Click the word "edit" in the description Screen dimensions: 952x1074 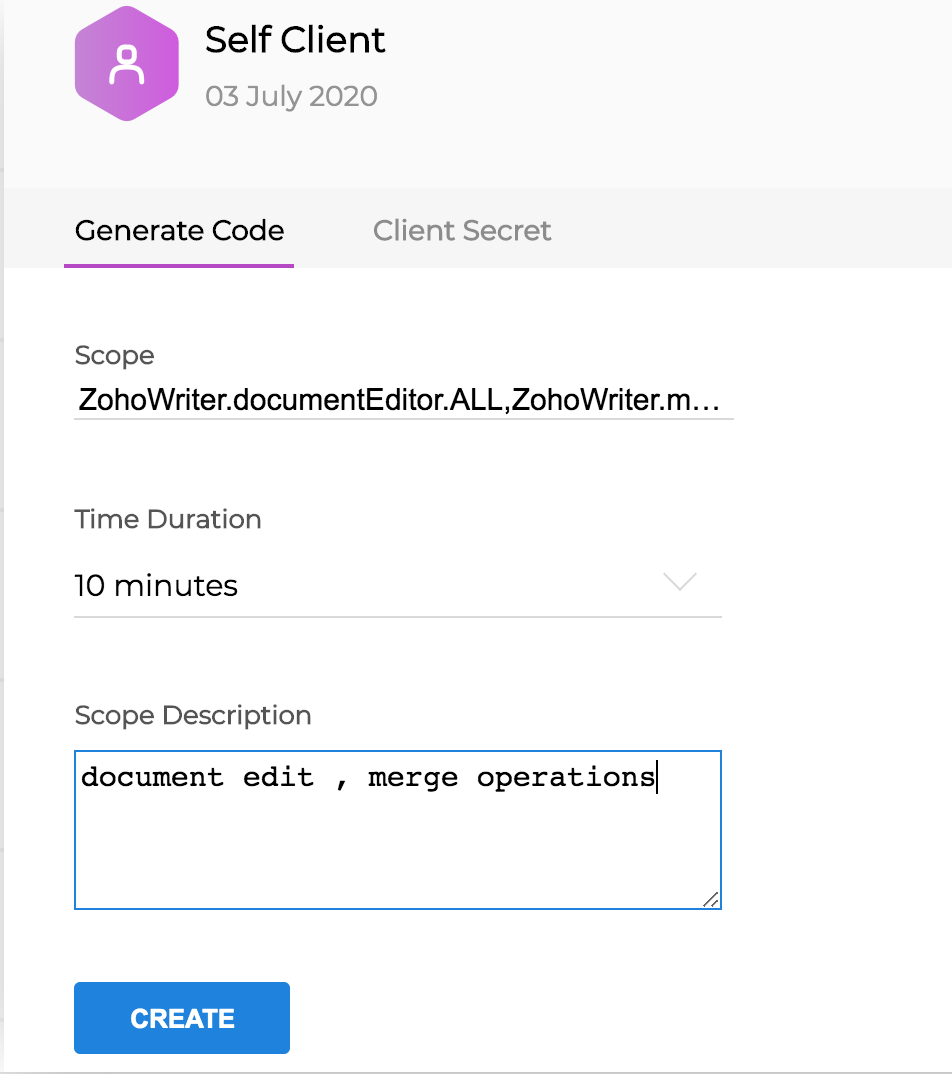(x=278, y=777)
